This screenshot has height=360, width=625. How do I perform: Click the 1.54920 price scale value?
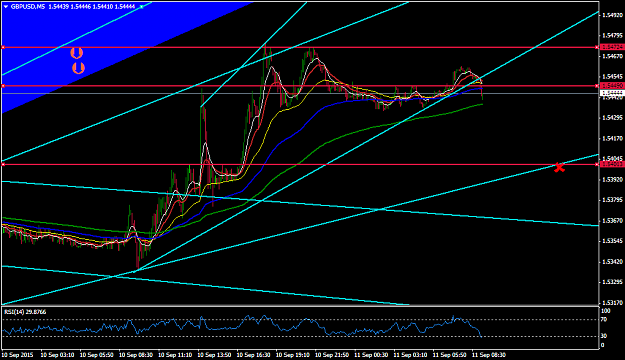pyautogui.click(x=612, y=15)
